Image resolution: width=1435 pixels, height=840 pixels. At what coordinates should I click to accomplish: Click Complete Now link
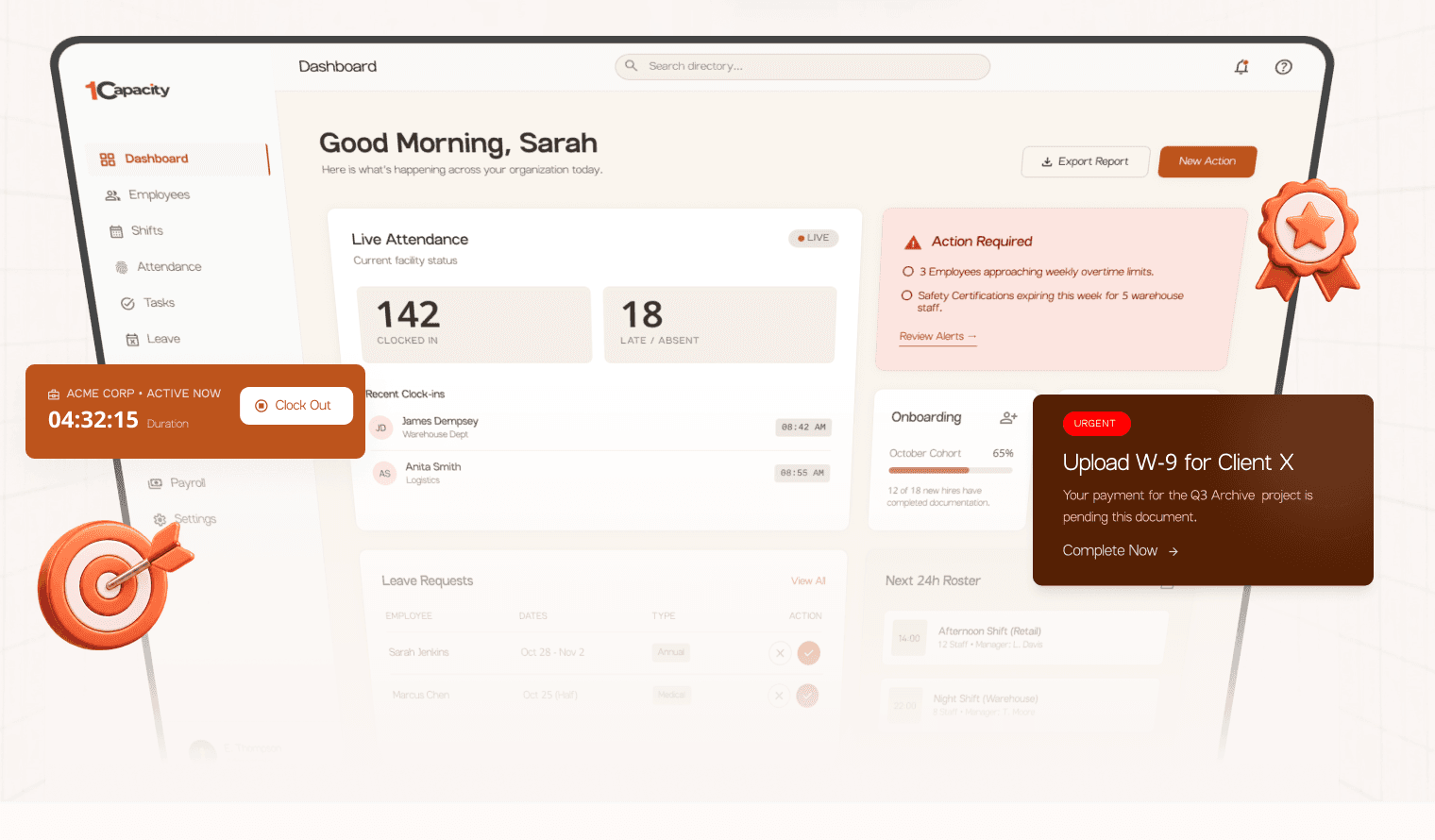[1121, 551]
